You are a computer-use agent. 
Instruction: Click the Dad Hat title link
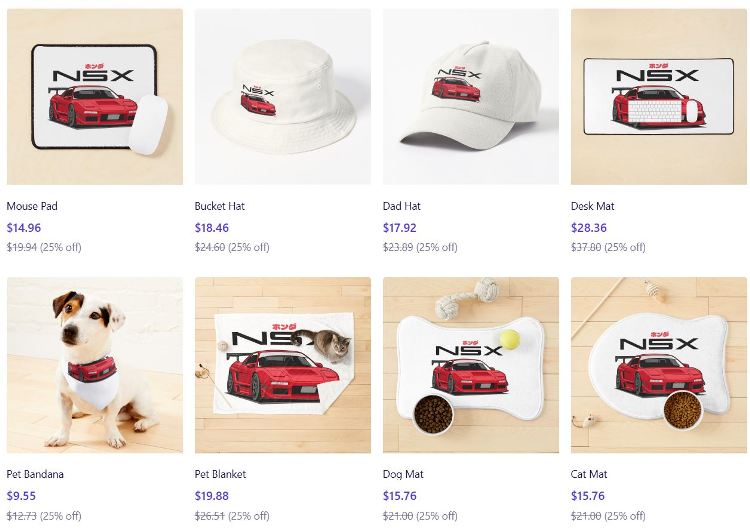pos(401,206)
